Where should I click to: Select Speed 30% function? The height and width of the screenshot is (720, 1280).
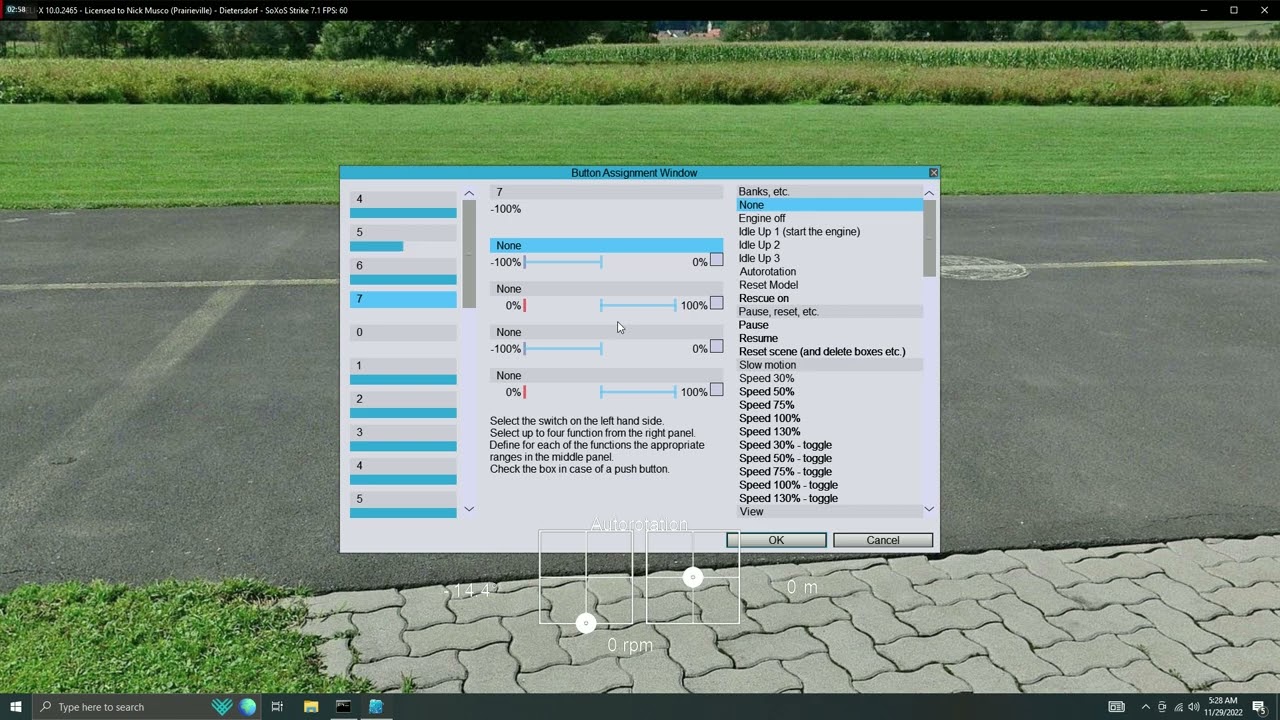766,378
